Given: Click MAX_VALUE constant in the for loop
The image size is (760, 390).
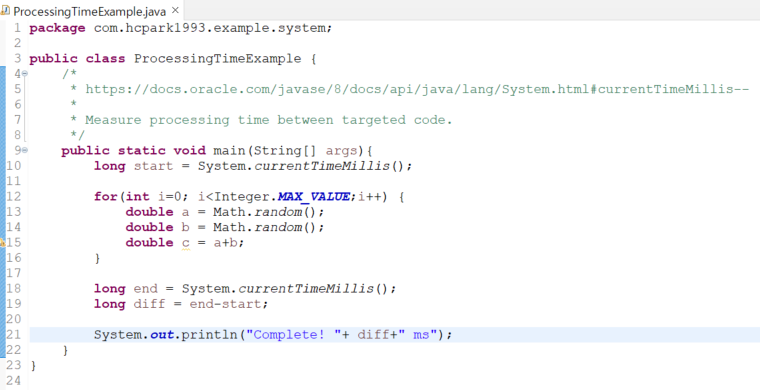Looking at the screenshot, I should point(314,197).
